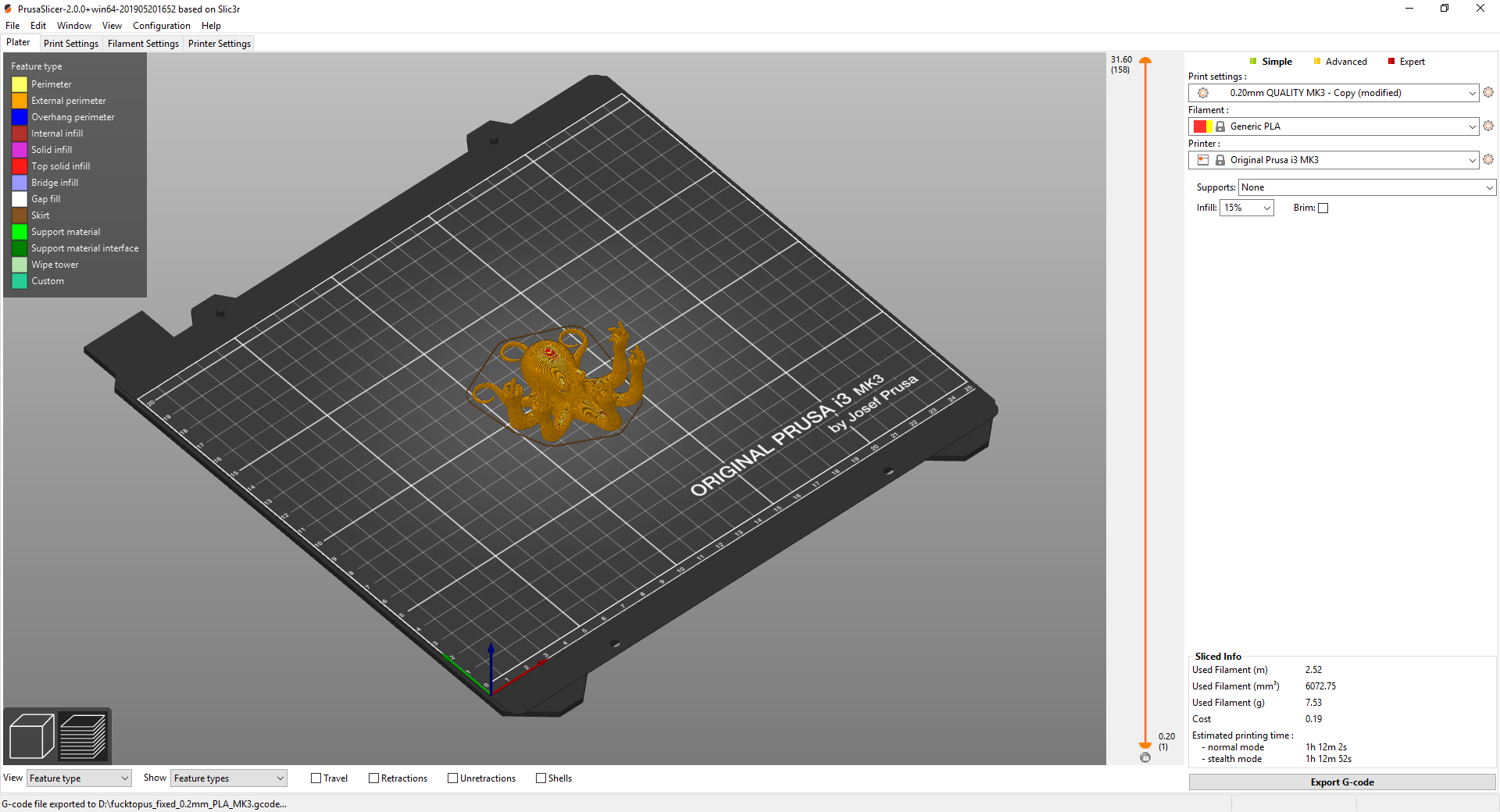Open the gear icon beside Filament preset

pos(1488,126)
